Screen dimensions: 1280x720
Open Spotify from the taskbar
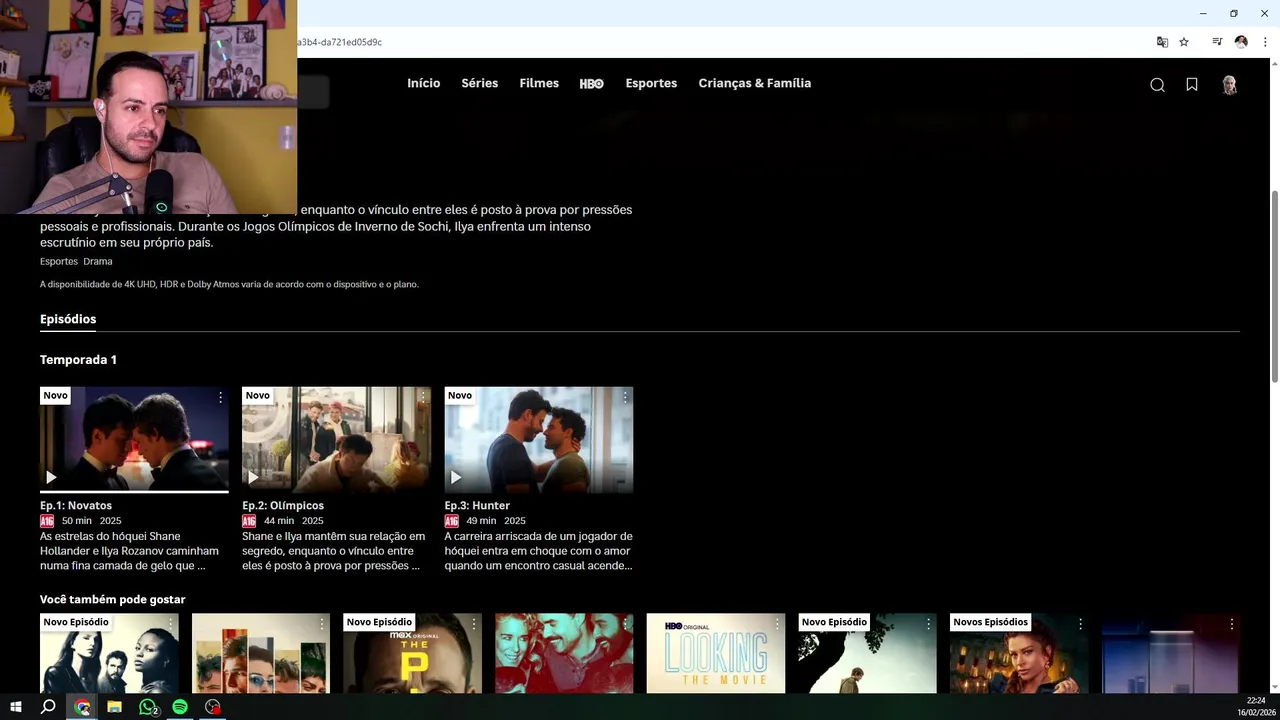pos(180,707)
